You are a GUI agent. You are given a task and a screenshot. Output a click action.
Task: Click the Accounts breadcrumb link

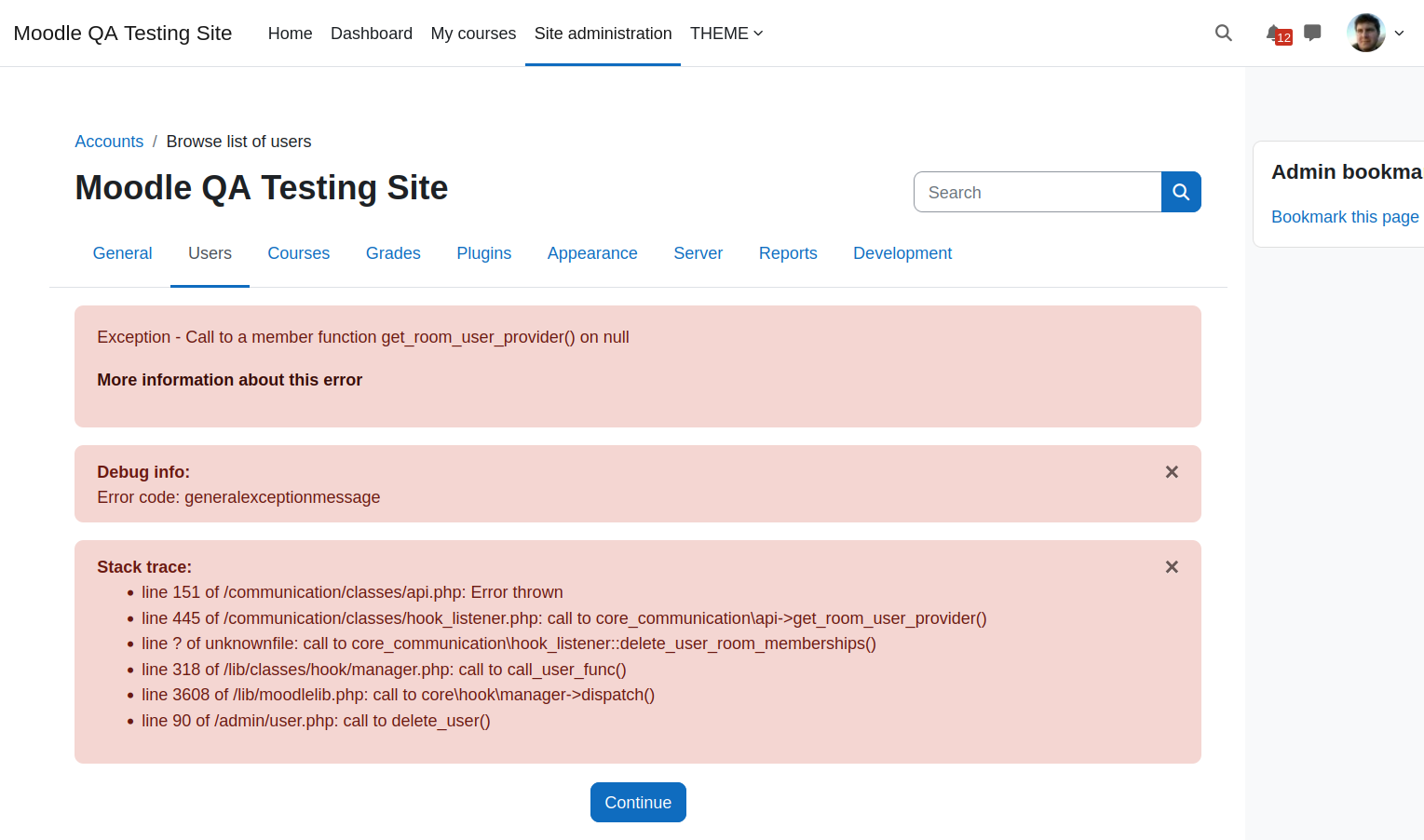tap(109, 142)
